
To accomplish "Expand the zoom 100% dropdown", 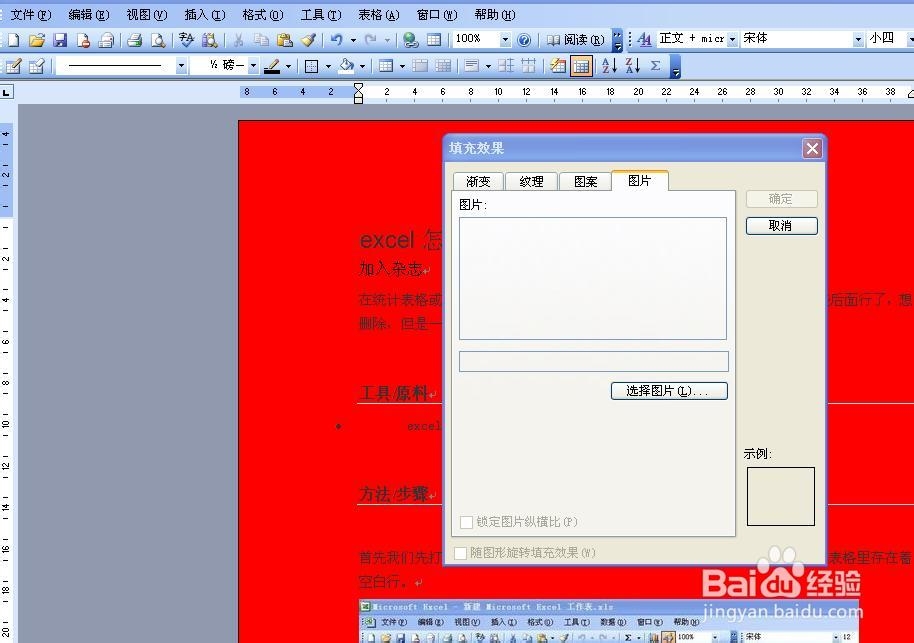I will pyautogui.click(x=505, y=40).
